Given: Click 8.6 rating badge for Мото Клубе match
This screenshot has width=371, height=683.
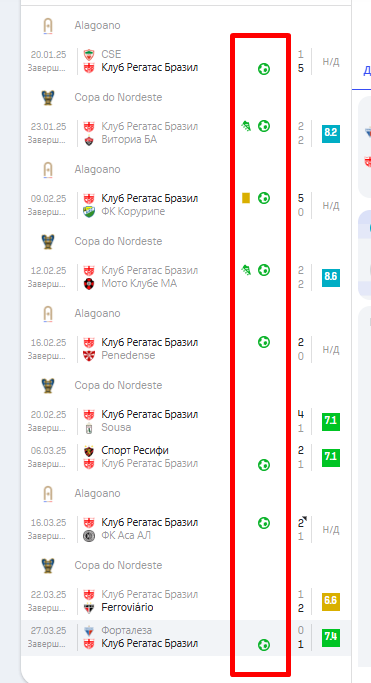Looking at the screenshot, I should (x=331, y=277).
